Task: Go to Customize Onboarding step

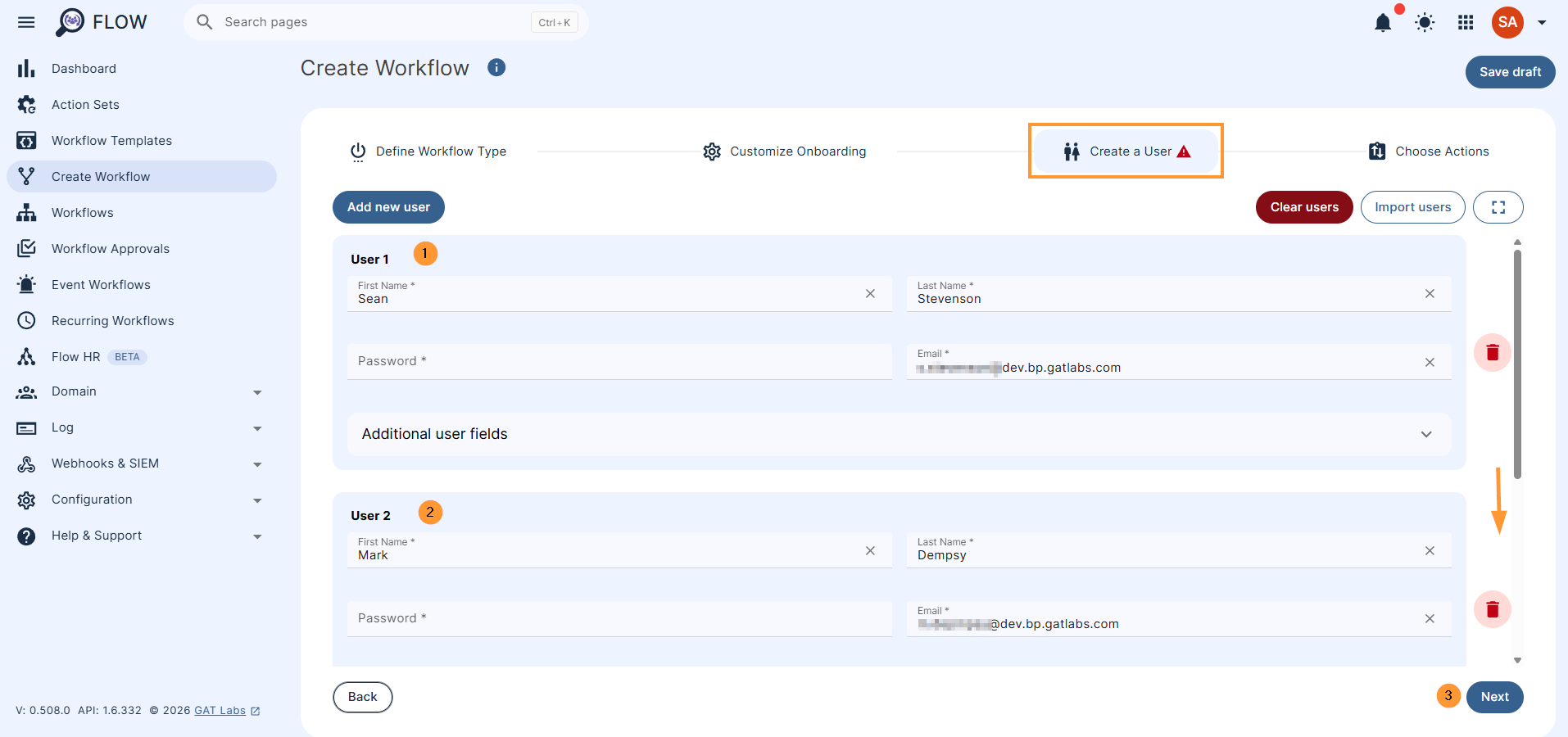Action: (784, 151)
